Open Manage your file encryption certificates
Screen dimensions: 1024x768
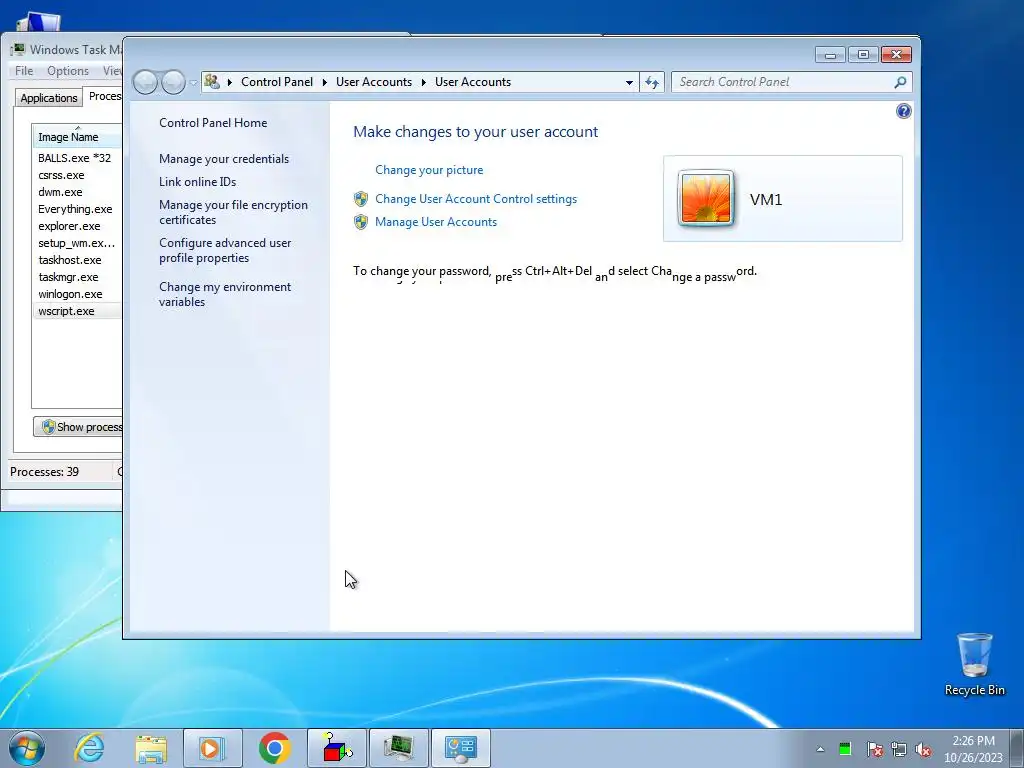pyautogui.click(x=233, y=212)
